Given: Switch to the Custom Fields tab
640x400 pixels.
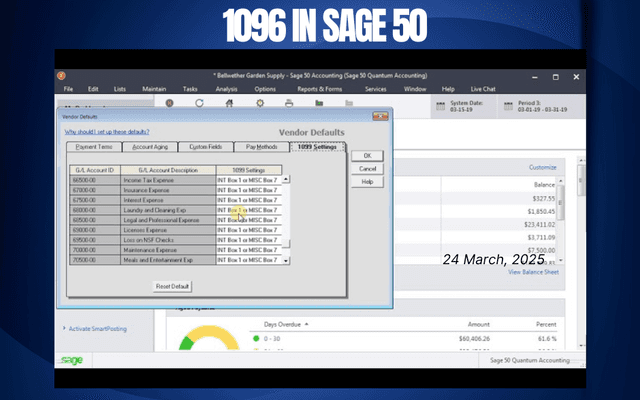Looking at the screenshot, I should [x=206, y=147].
